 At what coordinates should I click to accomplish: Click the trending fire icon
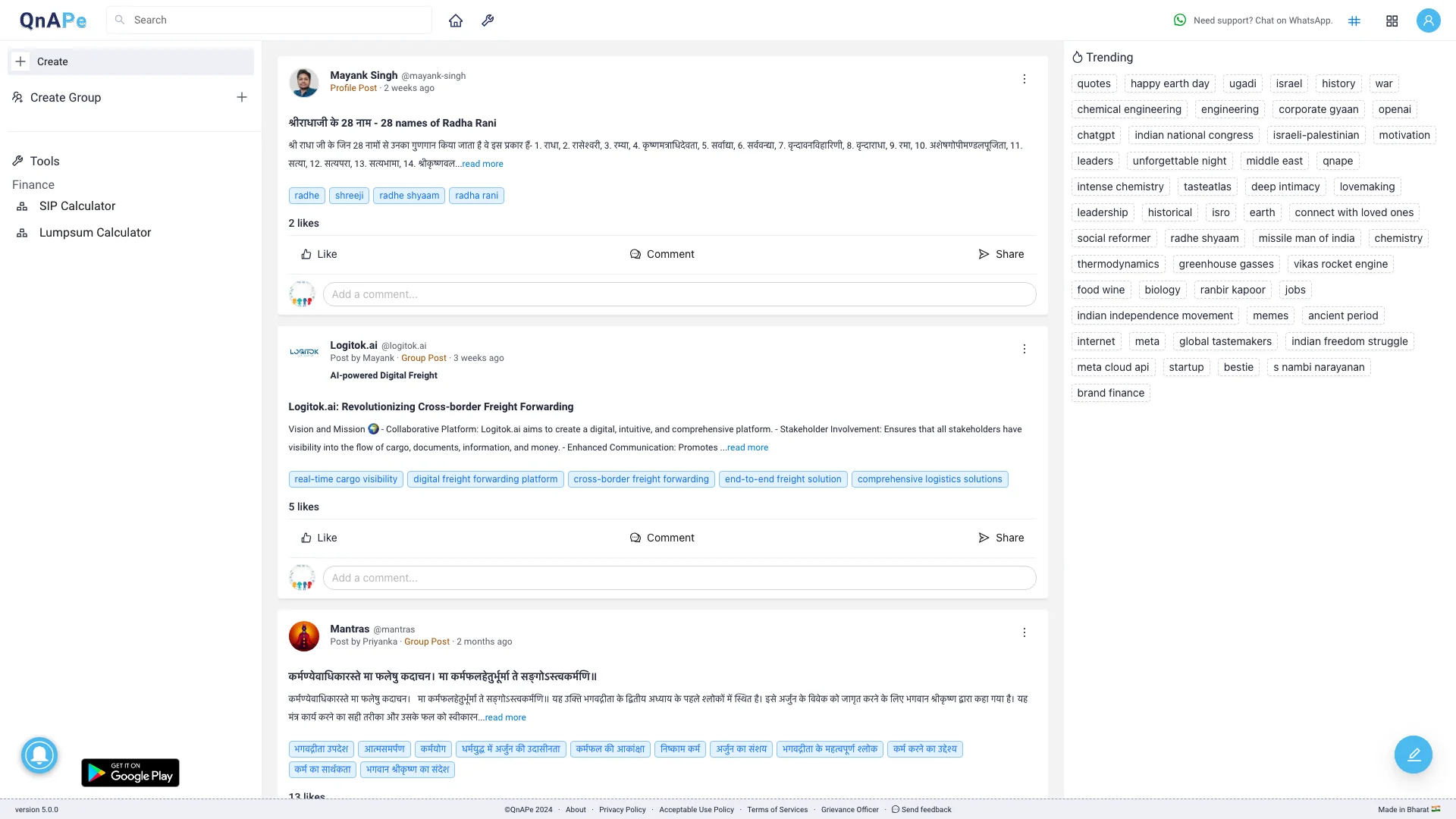pos(1078,57)
